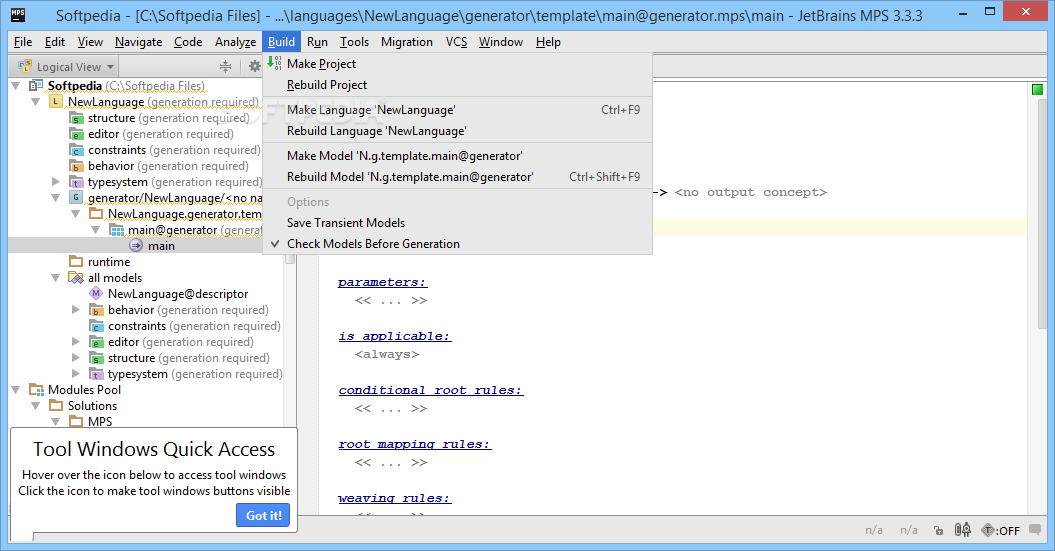Select the NewLanguage@descriptor tree item
Viewport: 1055px width, 551px height.
(x=178, y=294)
